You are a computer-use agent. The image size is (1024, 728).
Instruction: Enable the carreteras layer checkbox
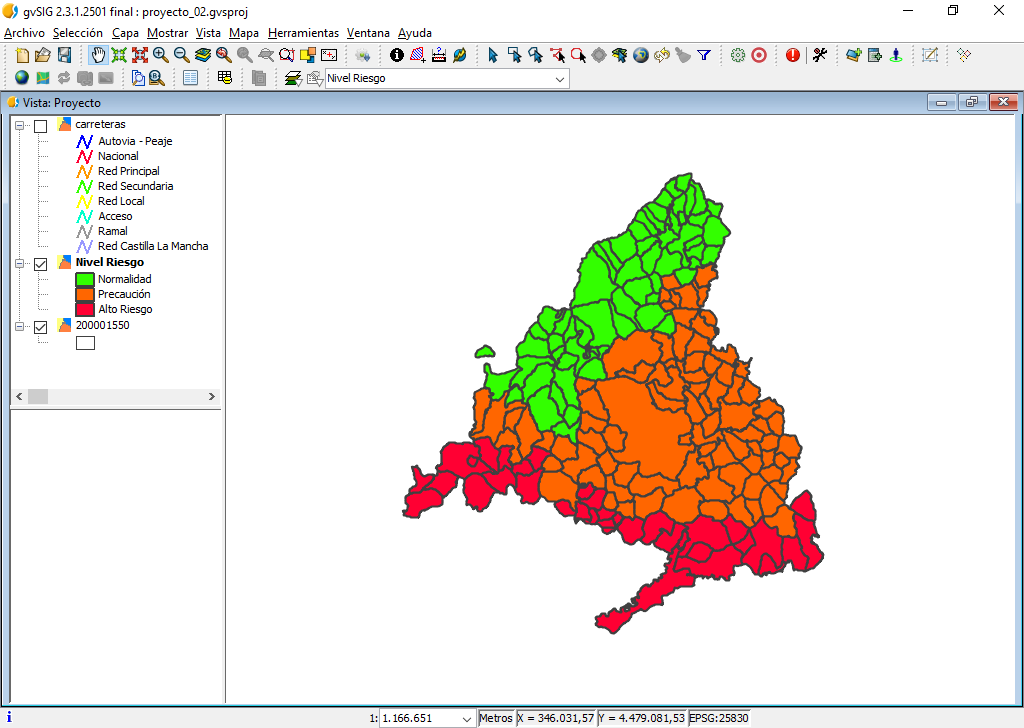pos(40,125)
